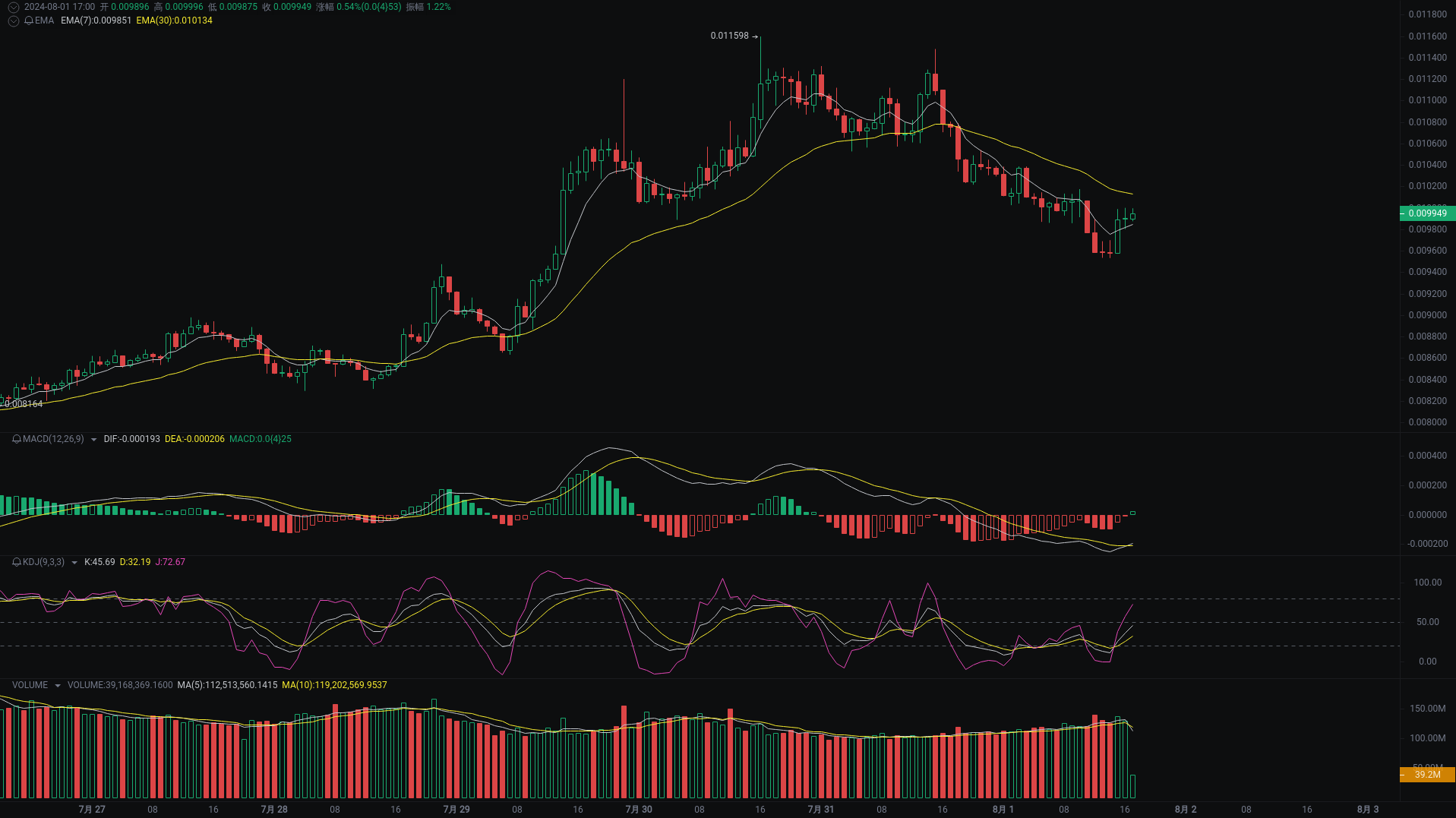This screenshot has width=1456, height=818.
Task: Click the green MACD:0.0{4}25 readout
Action: [x=261, y=439]
